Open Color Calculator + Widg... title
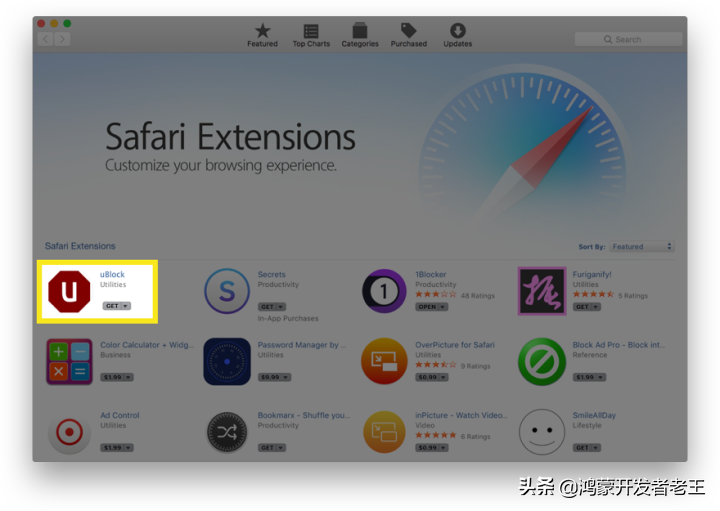The width and height of the screenshot is (720, 511). (x=147, y=345)
